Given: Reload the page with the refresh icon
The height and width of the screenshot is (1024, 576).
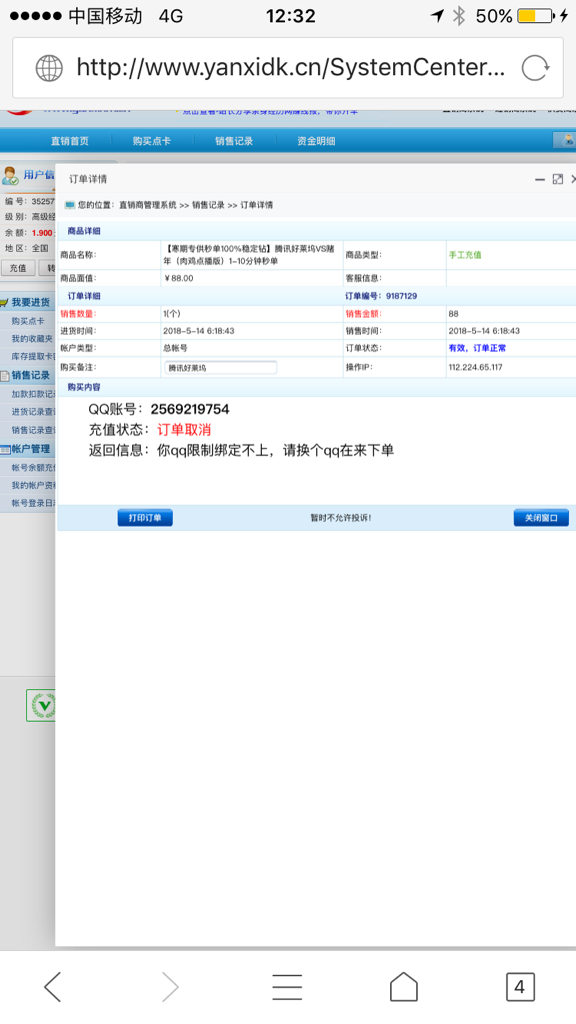Looking at the screenshot, I should click(535, 68).
